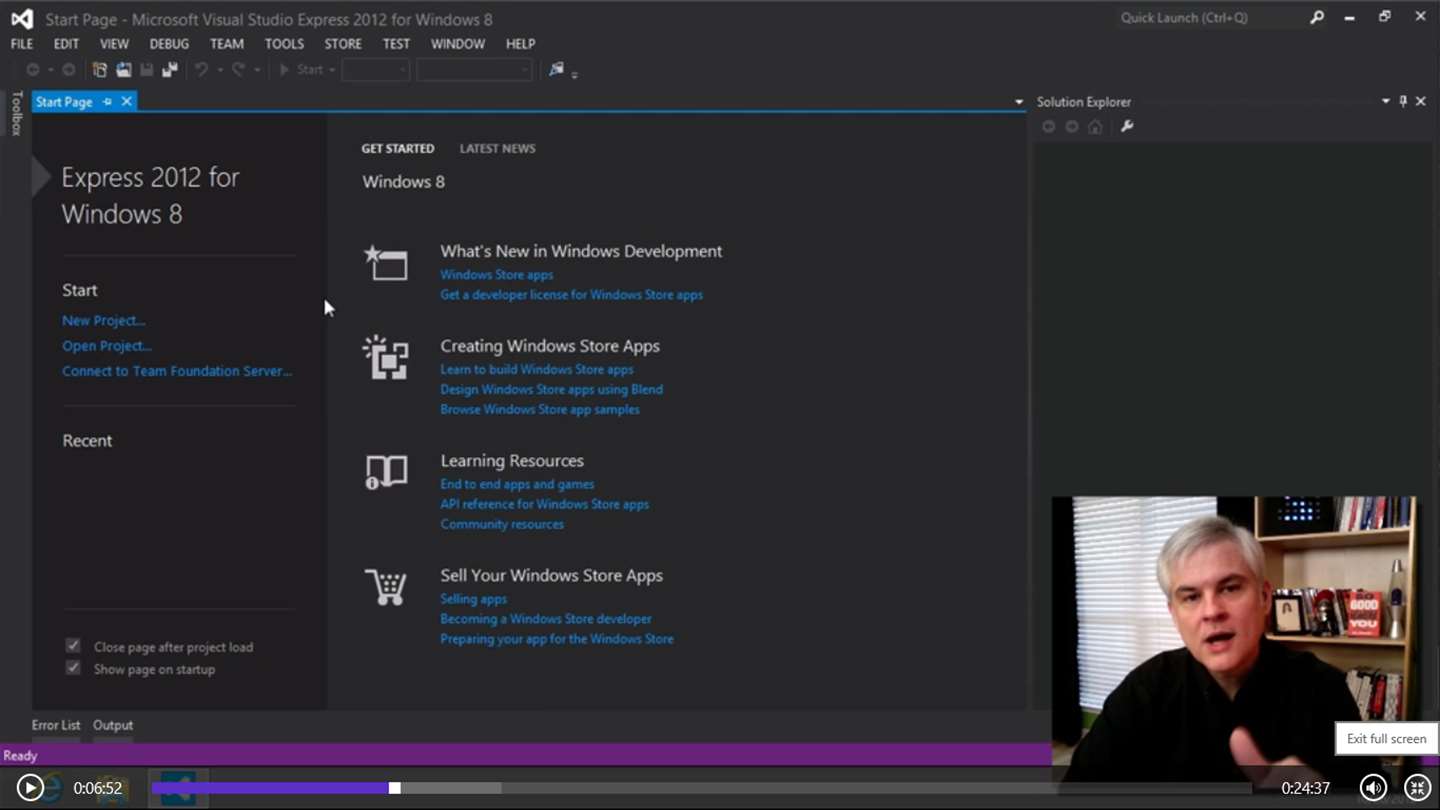Click the video player play button
The image size is (1440, 810).
click(30, 788)
